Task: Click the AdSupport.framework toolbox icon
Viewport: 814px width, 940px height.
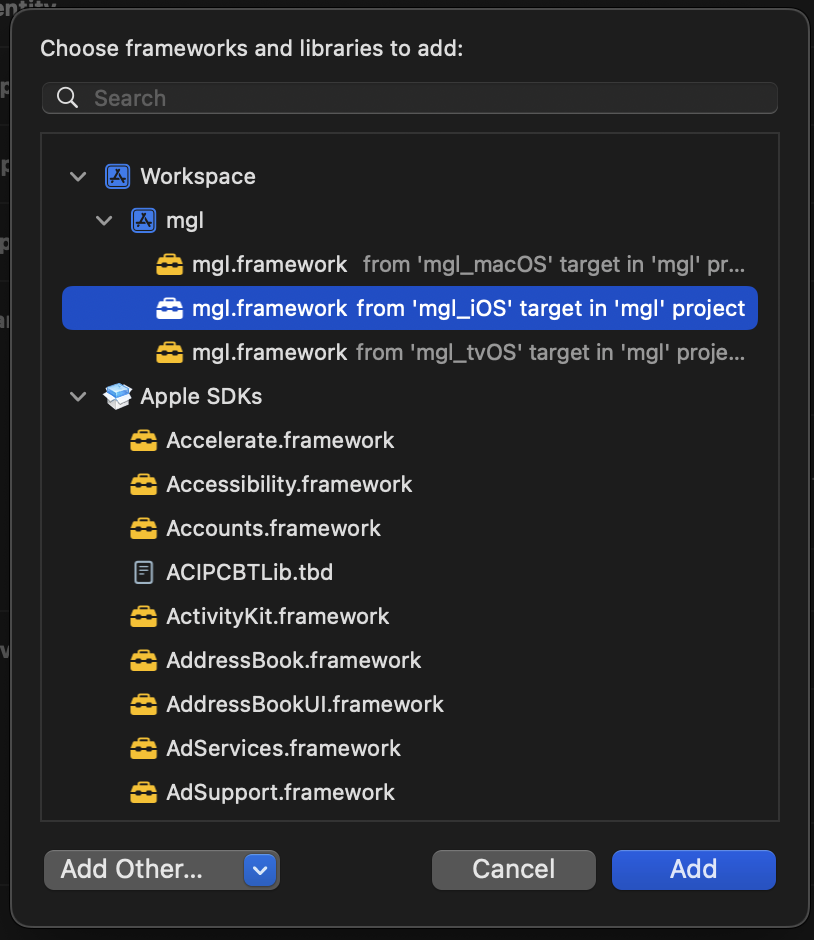Action: [x=144, y=793]
